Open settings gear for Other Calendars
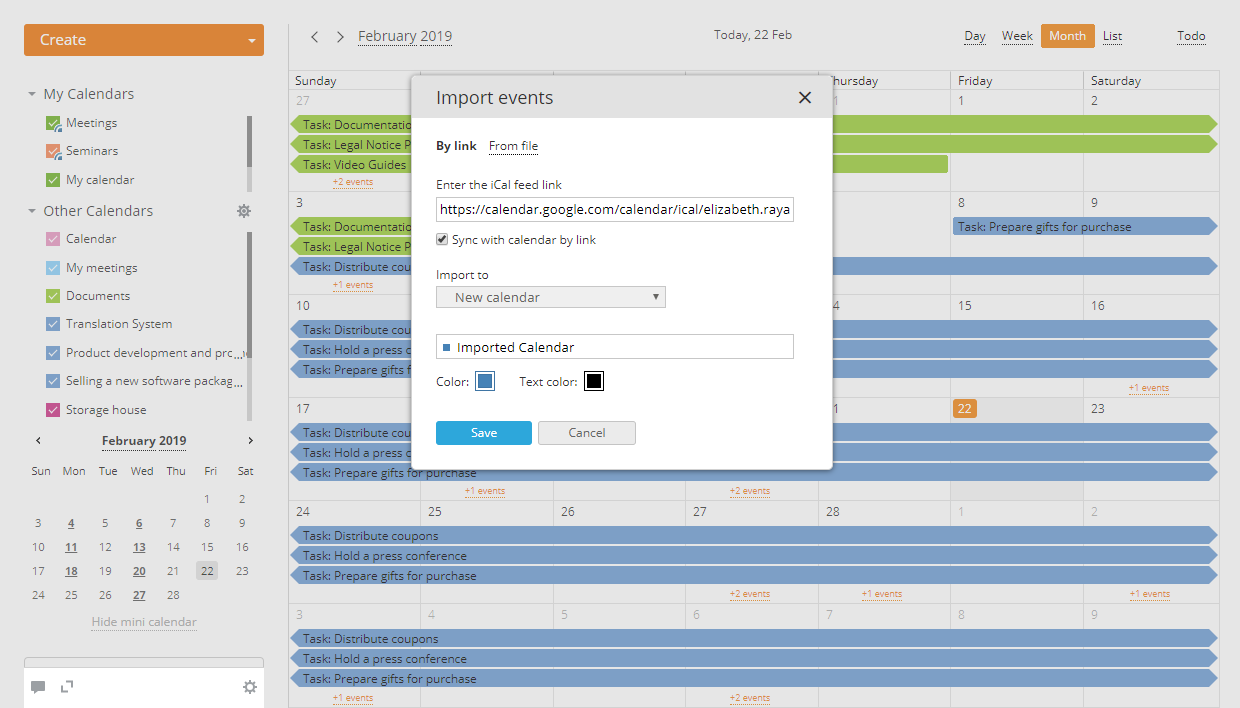 tap(244, 211)
